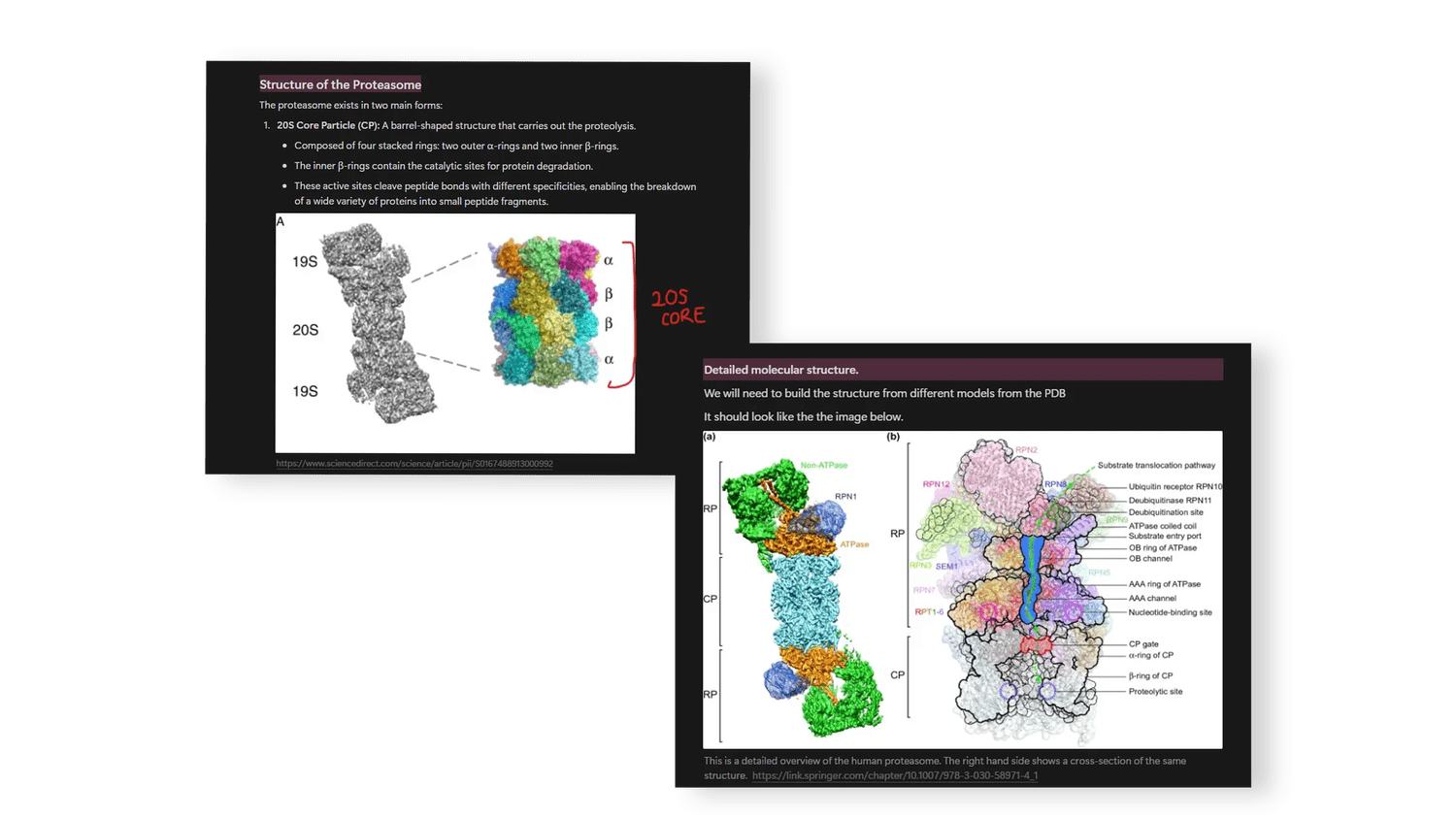
Task: Click the 'Detailed molecular structure.' heading
Action: [780, 370]
